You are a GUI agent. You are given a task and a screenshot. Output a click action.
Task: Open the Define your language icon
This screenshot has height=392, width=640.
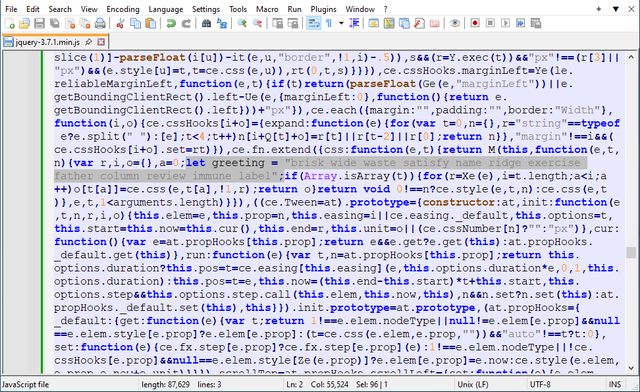(373, 24)
